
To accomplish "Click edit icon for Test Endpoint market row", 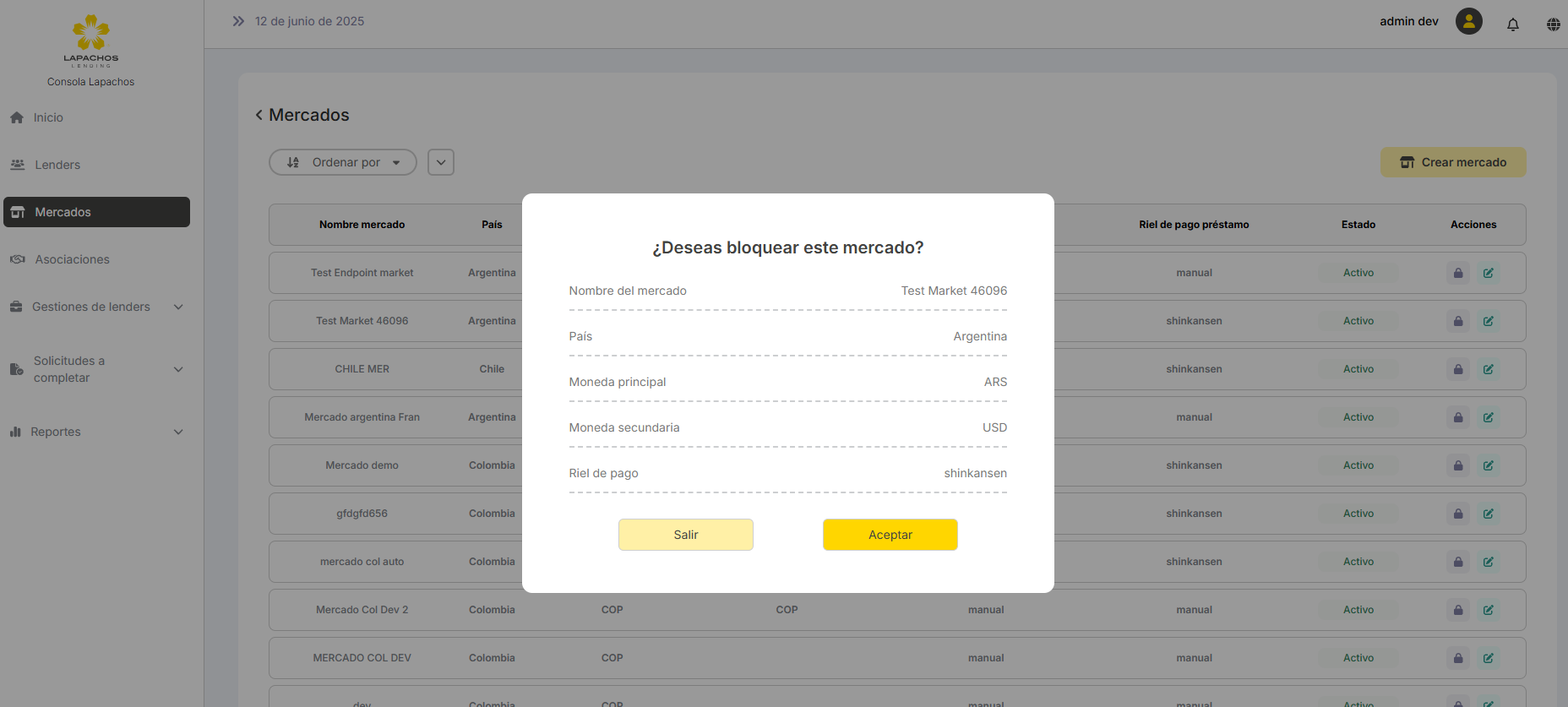I will tap(1488, 273).
